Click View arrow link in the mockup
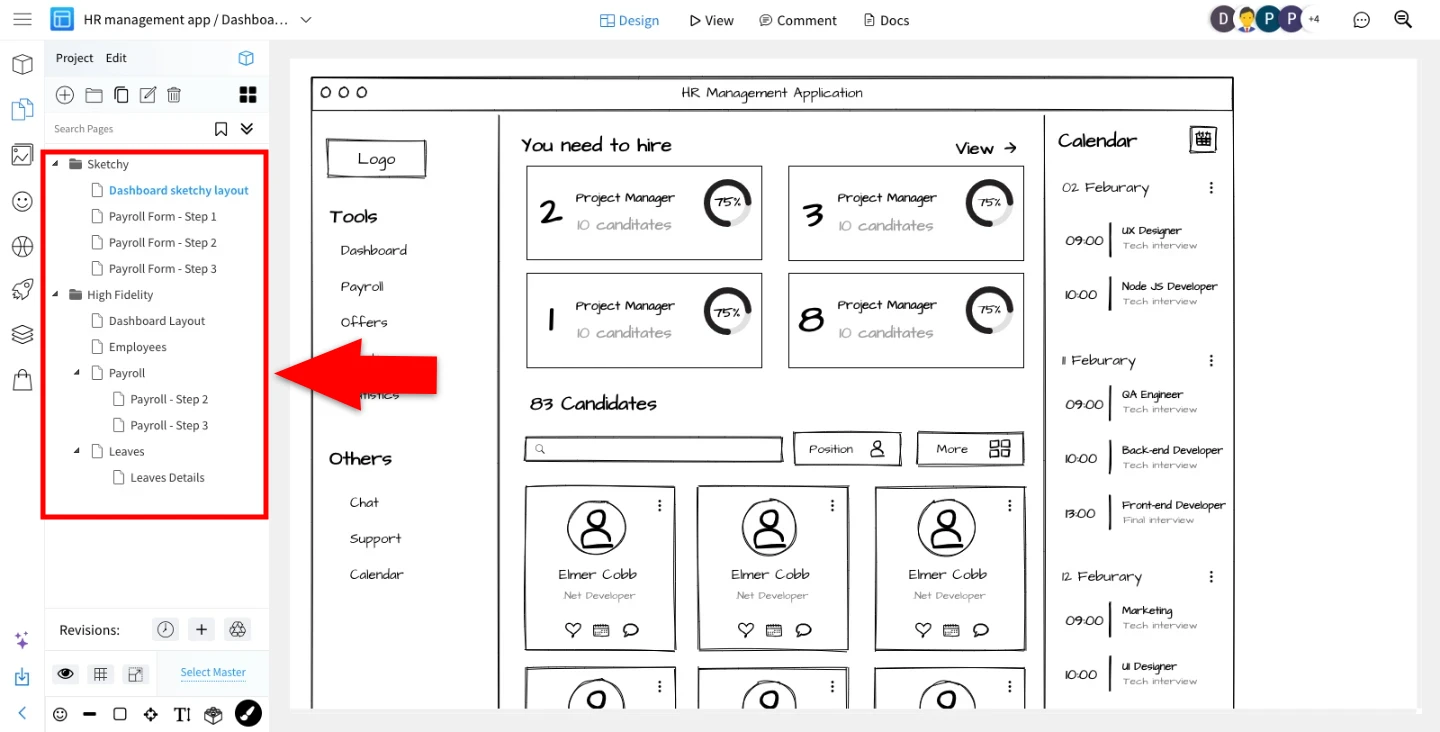The width and height of the screenshot is (1440, 732). pos(986,148)
